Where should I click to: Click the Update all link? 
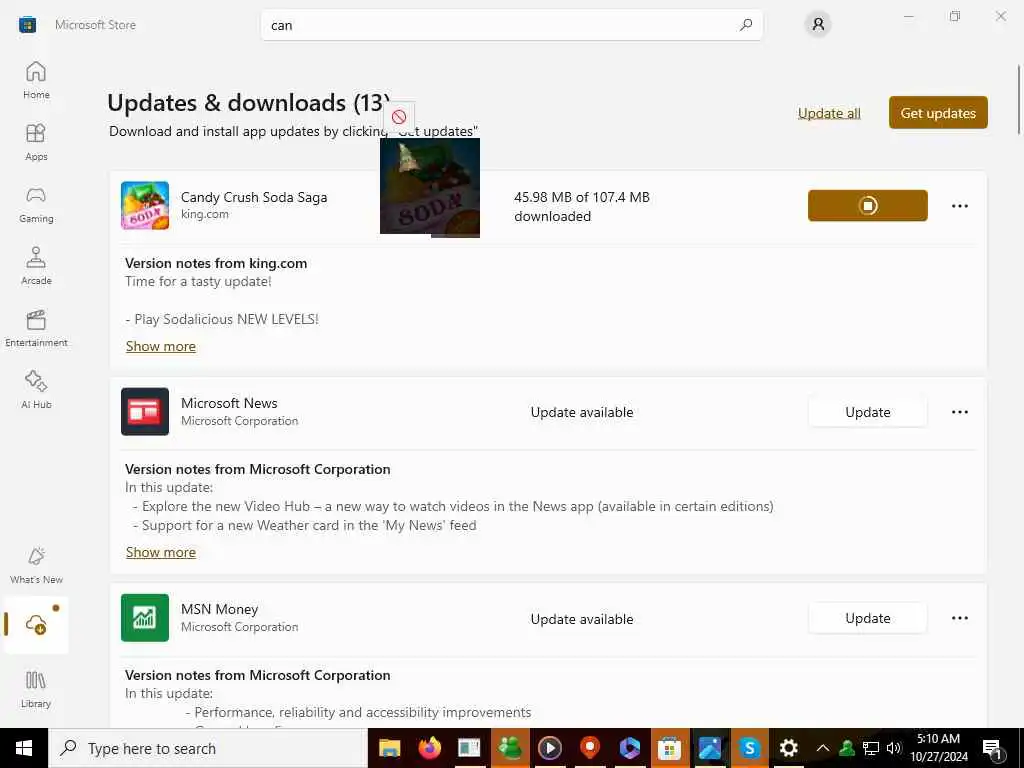[x=829, y=113]
